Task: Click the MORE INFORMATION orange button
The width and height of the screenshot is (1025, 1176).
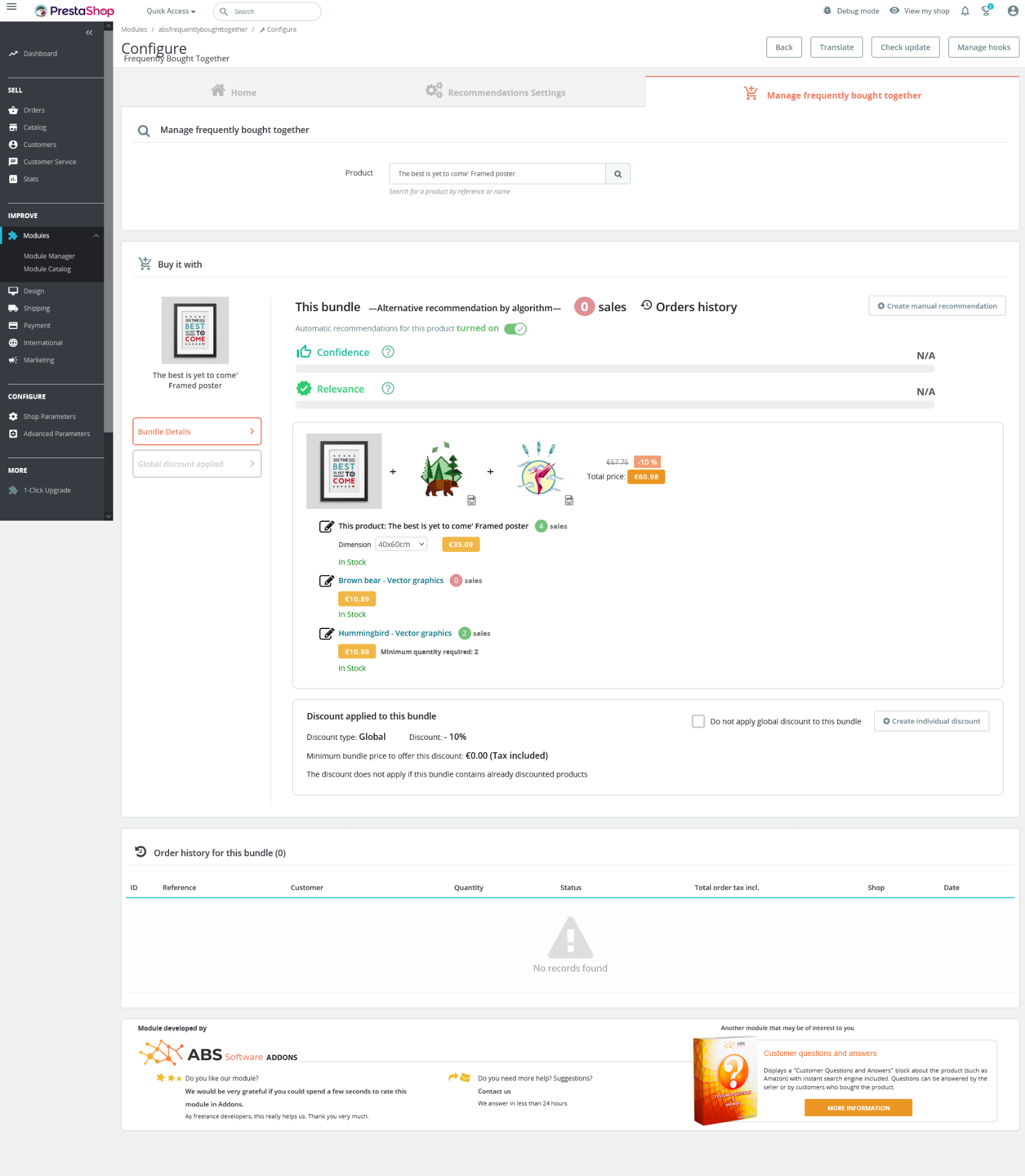Action: click(858, 1108)
